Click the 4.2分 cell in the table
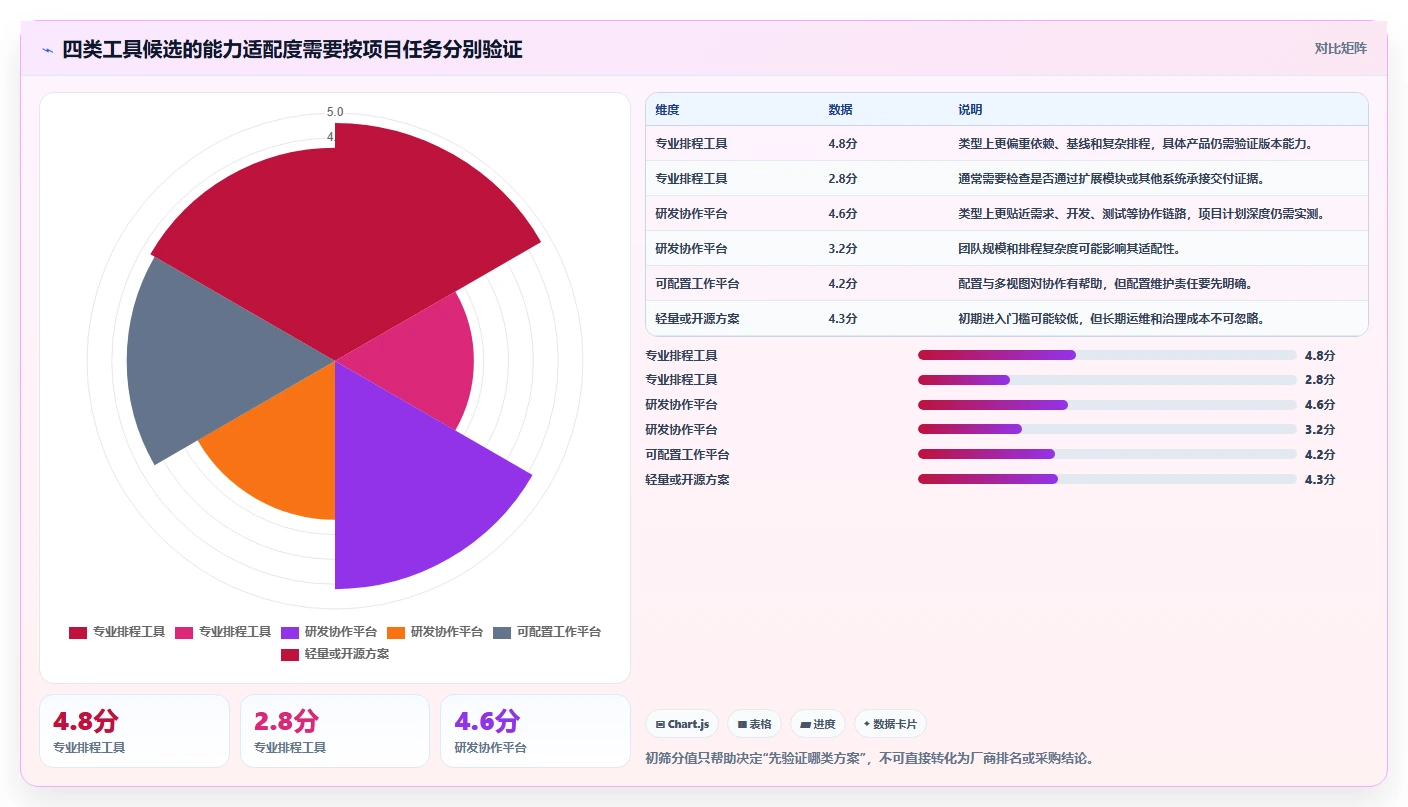 coord(842,284)
